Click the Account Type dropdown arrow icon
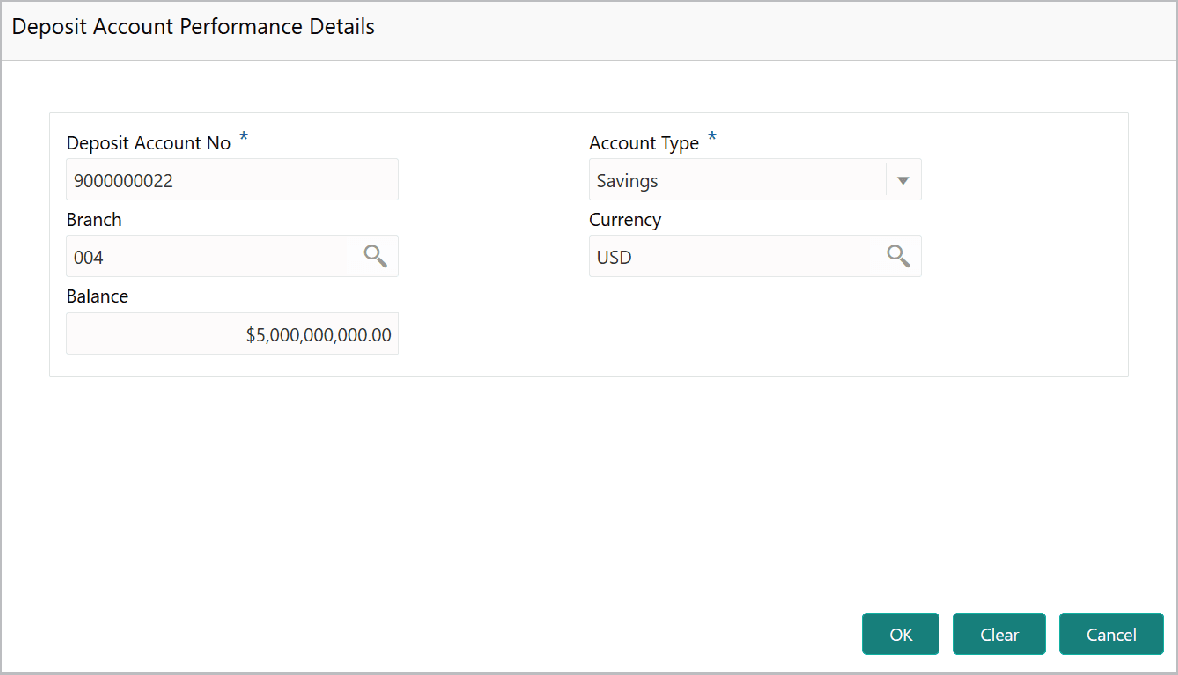The height and width of the screenshot is (675, 1178). [903, 180]
